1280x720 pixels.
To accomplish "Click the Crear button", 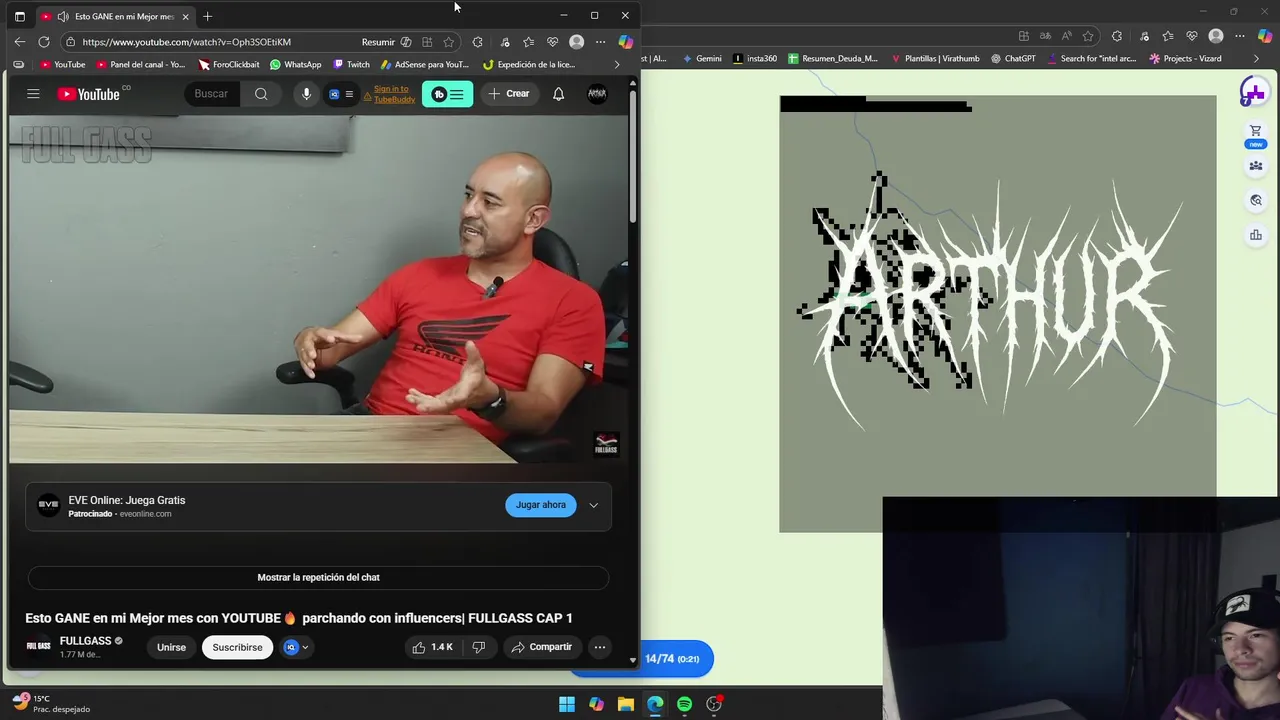I will pyautogui.click(x=508, y=94).
